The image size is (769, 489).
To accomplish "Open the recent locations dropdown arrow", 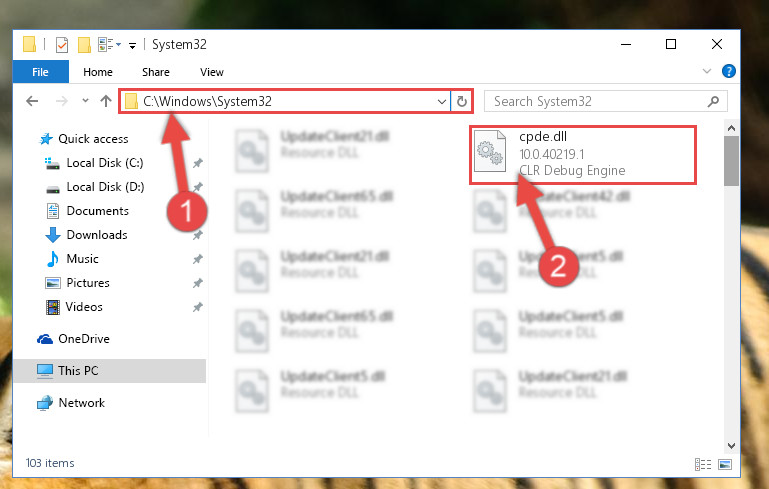I will [85, 101].
